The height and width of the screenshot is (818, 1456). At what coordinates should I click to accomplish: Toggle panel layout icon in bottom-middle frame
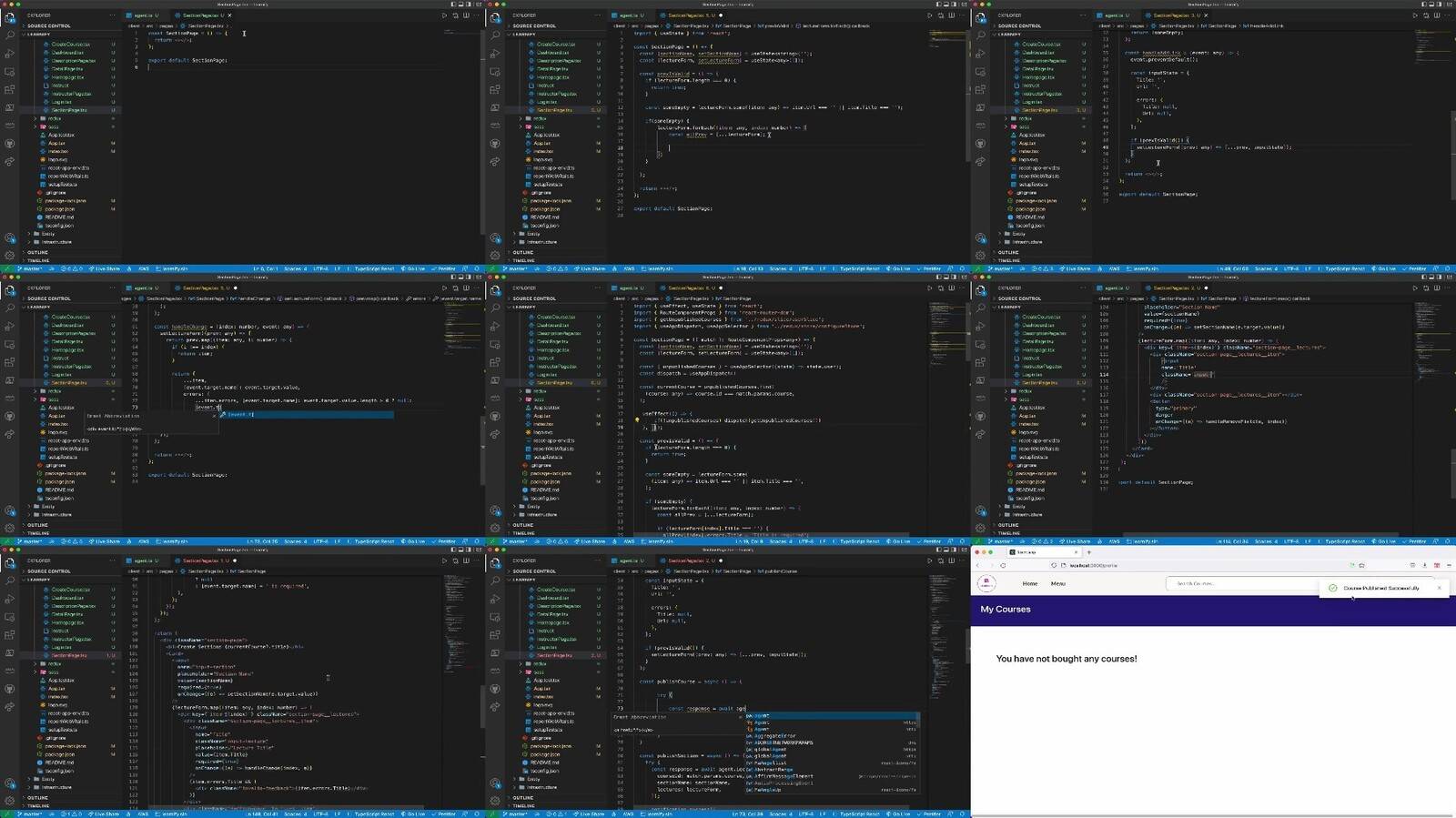pyautogui.click(x=945, y=550)
